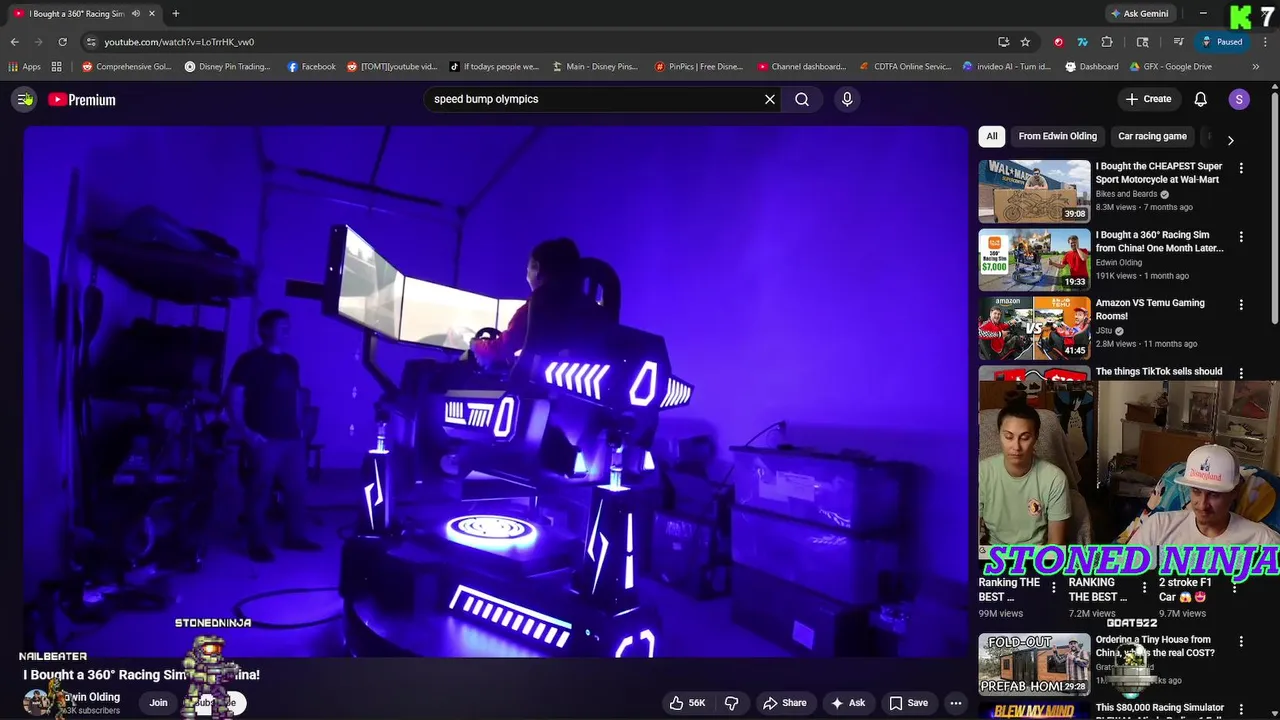Screen dimensions: 1280x720
Task: Click the title 'Amazon VS Temu Gaming Rooms!'
Action: [1150, 309]
